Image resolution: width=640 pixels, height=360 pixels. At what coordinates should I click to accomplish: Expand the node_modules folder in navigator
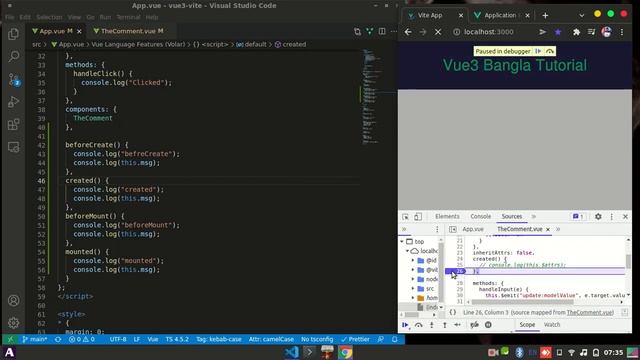point(413,279)
